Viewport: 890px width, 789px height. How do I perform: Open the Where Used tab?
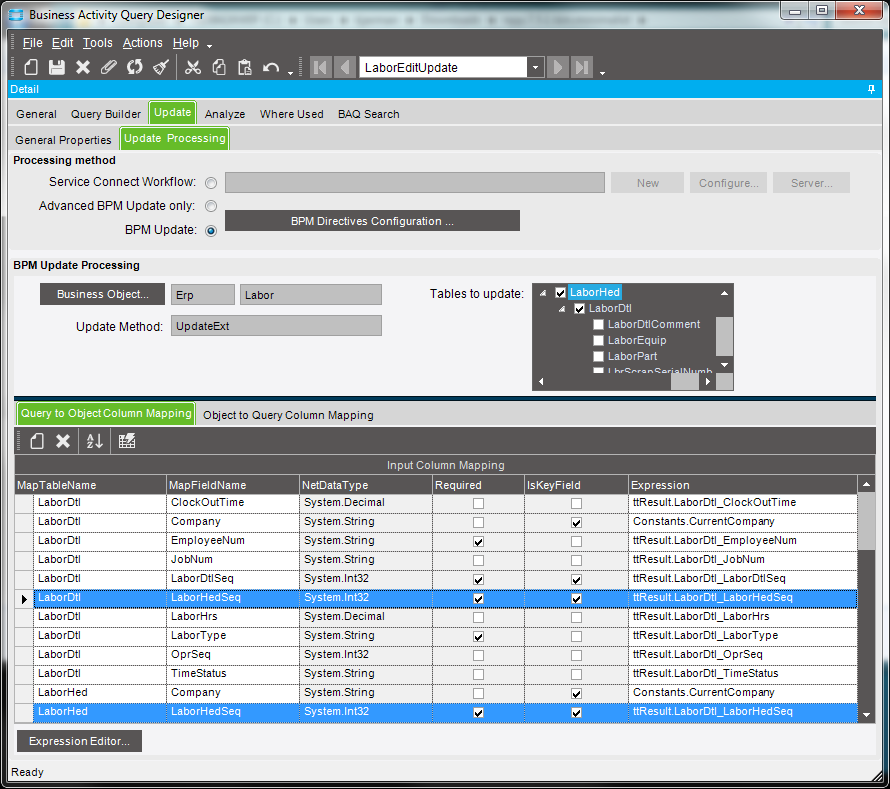(291, 114)
